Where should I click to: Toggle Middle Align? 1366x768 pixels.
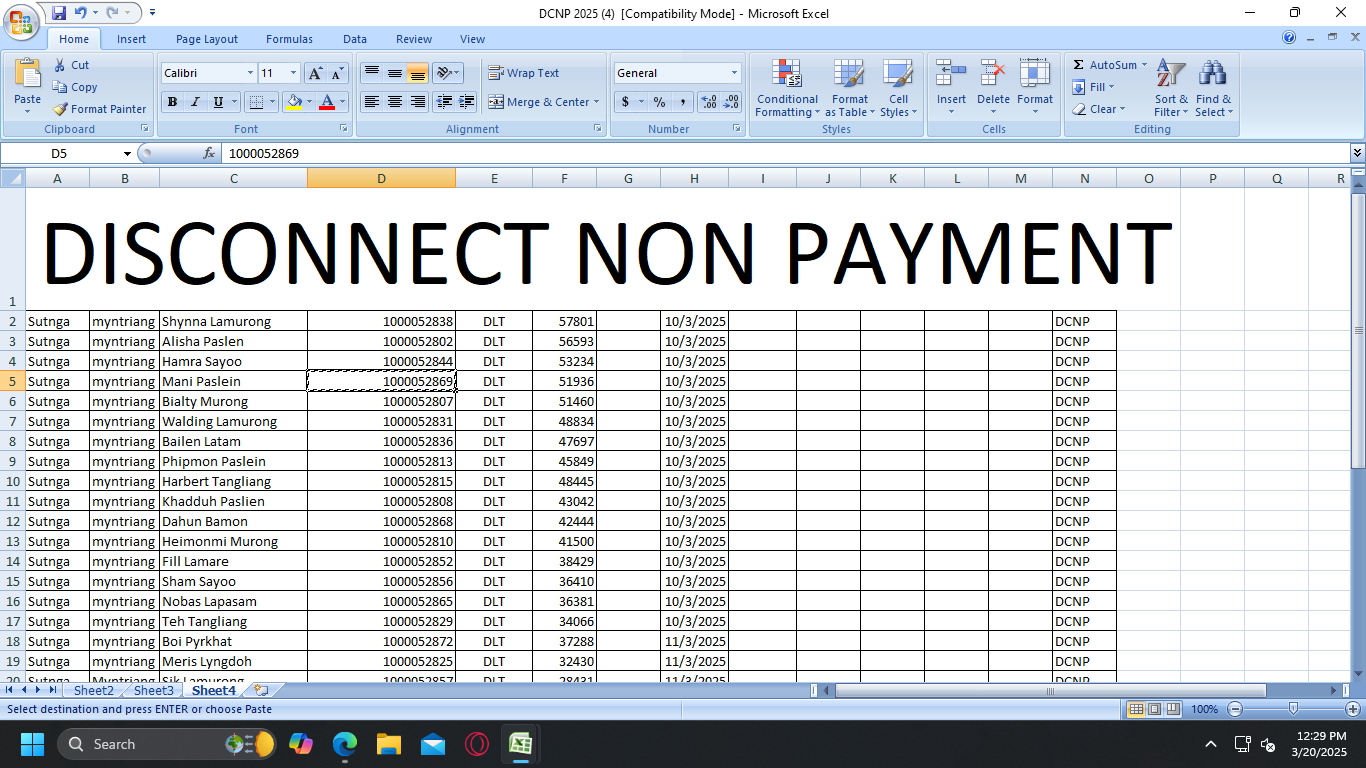(x=394, y=73)
